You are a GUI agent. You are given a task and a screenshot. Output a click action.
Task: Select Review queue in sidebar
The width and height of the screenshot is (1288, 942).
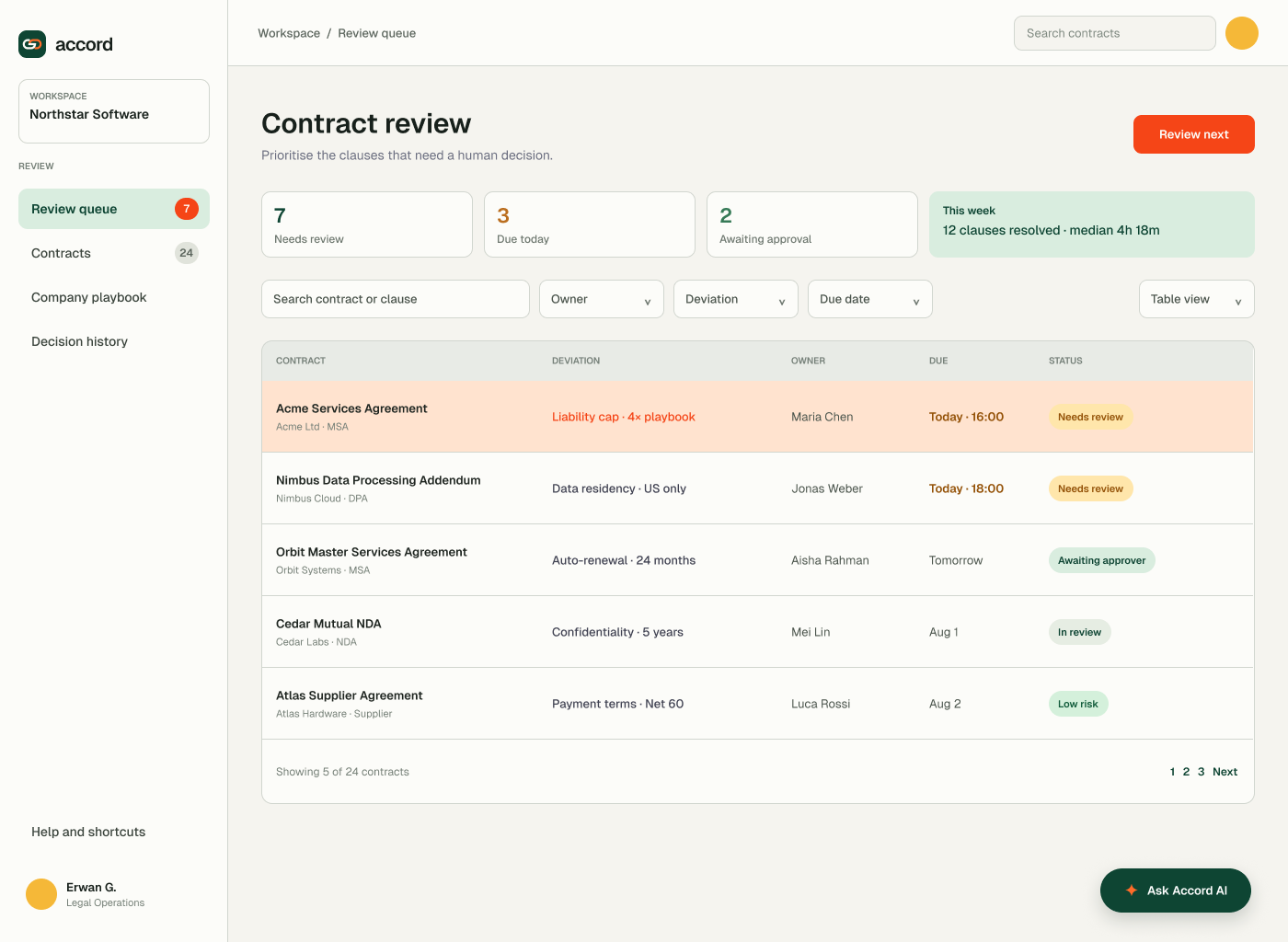pos(114,209)
